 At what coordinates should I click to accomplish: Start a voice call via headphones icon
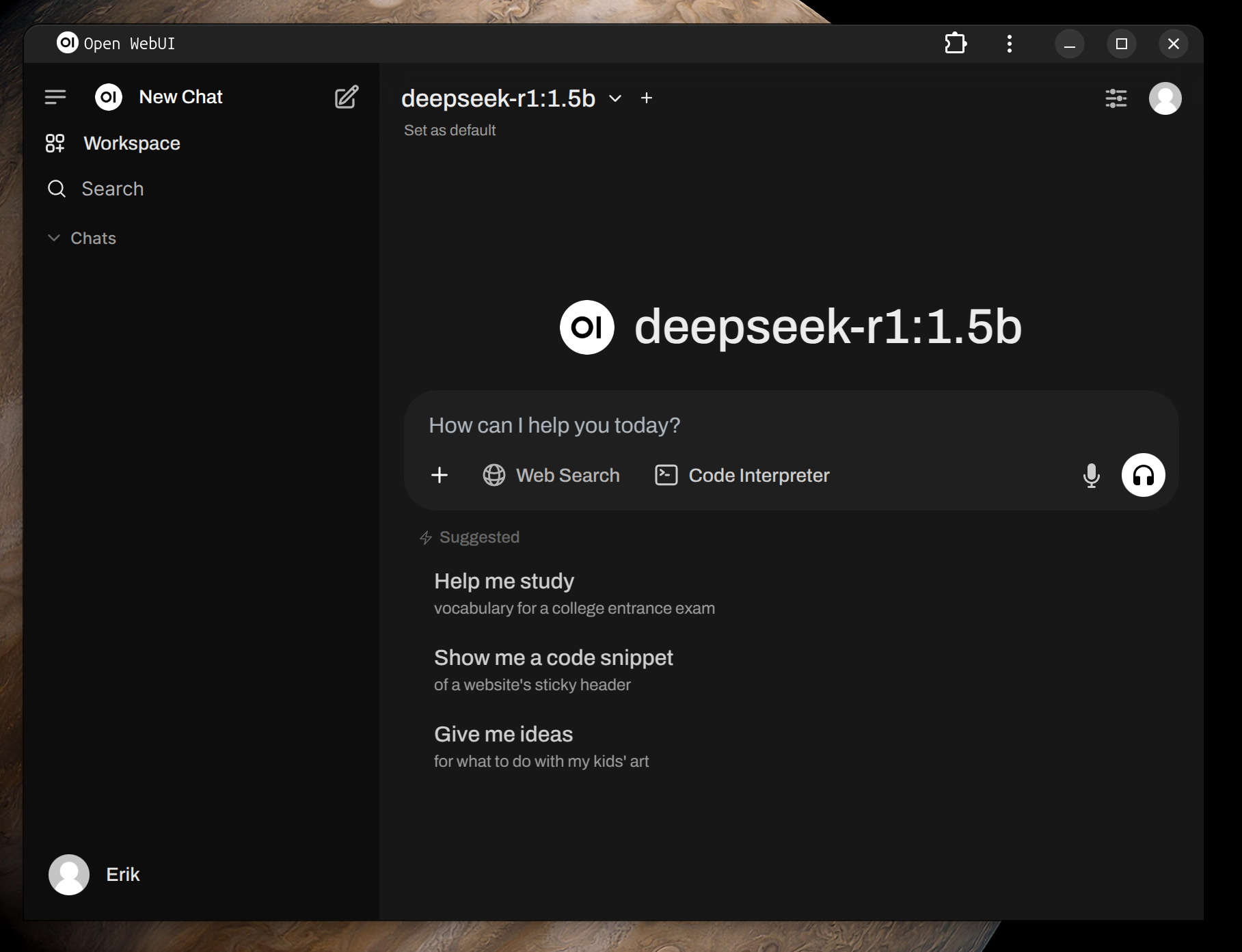[1143, 475]
